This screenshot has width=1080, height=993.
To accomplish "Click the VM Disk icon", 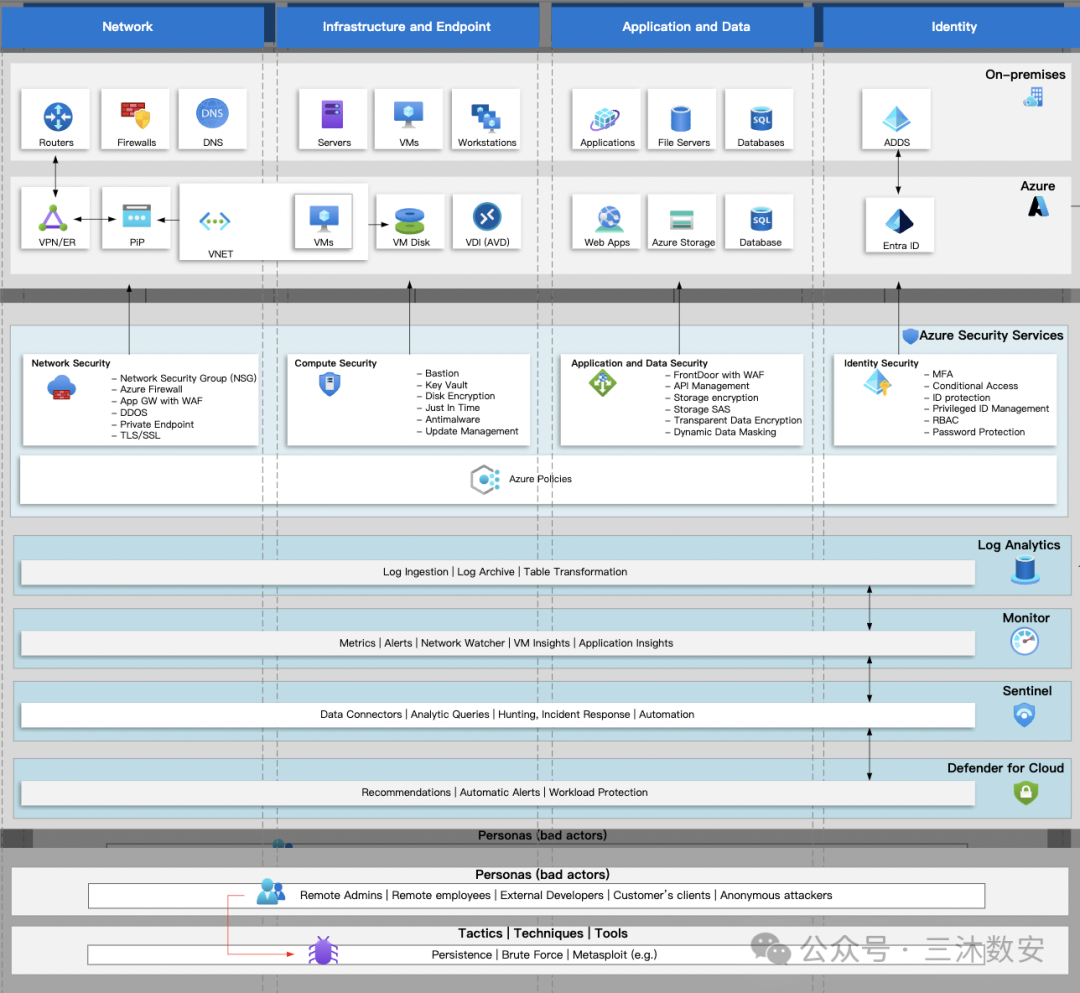I will [x=410, y=221].
